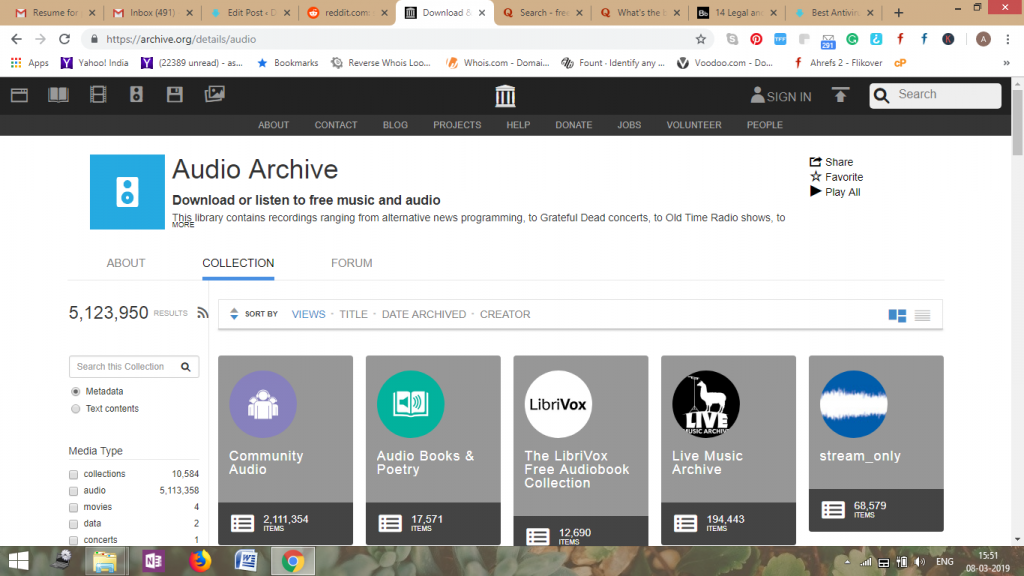Check the collections media type checkbox
1024x576 pixels.
pos(73,475)
